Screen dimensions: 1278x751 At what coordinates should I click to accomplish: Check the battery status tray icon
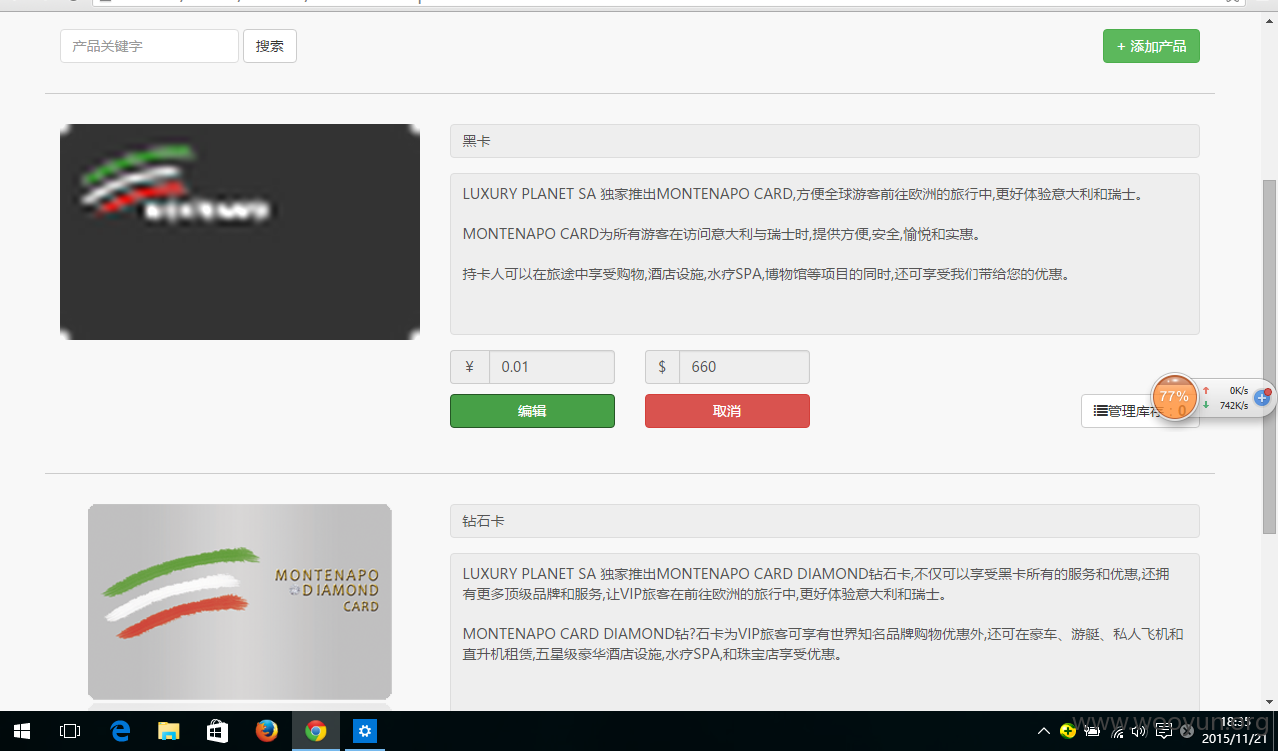(1092, 731)
